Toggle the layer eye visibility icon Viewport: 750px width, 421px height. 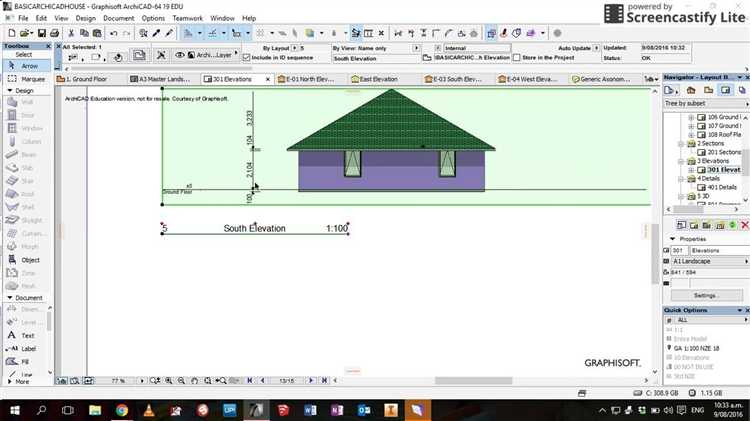click(179, 55)
